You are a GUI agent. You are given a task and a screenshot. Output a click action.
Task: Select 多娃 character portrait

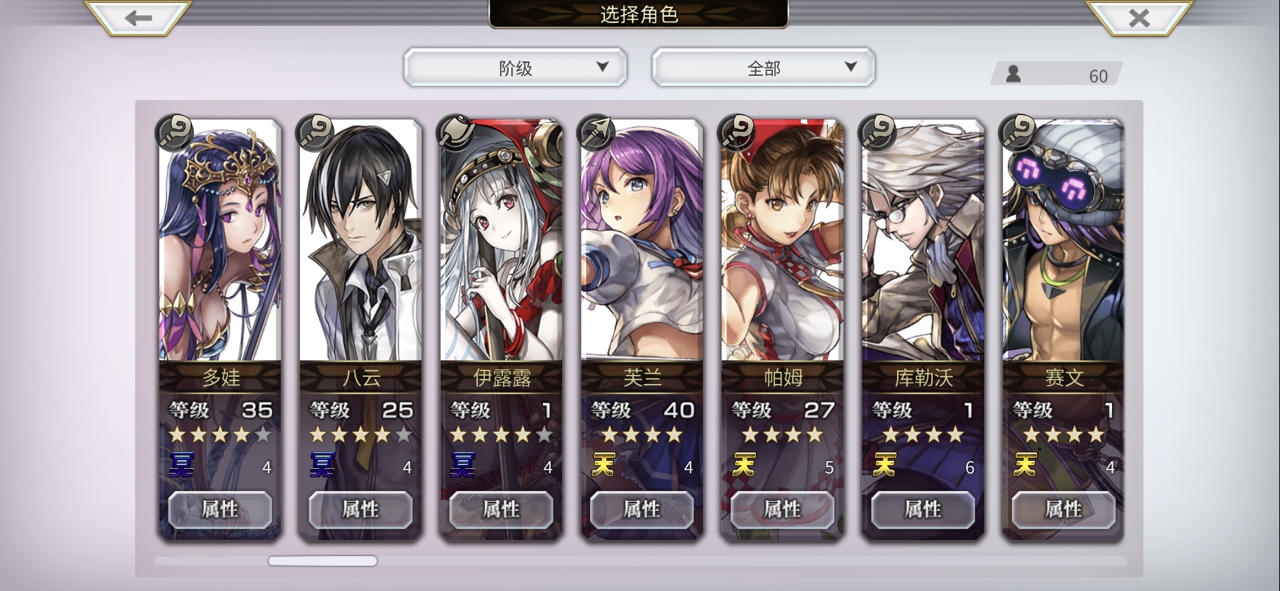[220, 240]
